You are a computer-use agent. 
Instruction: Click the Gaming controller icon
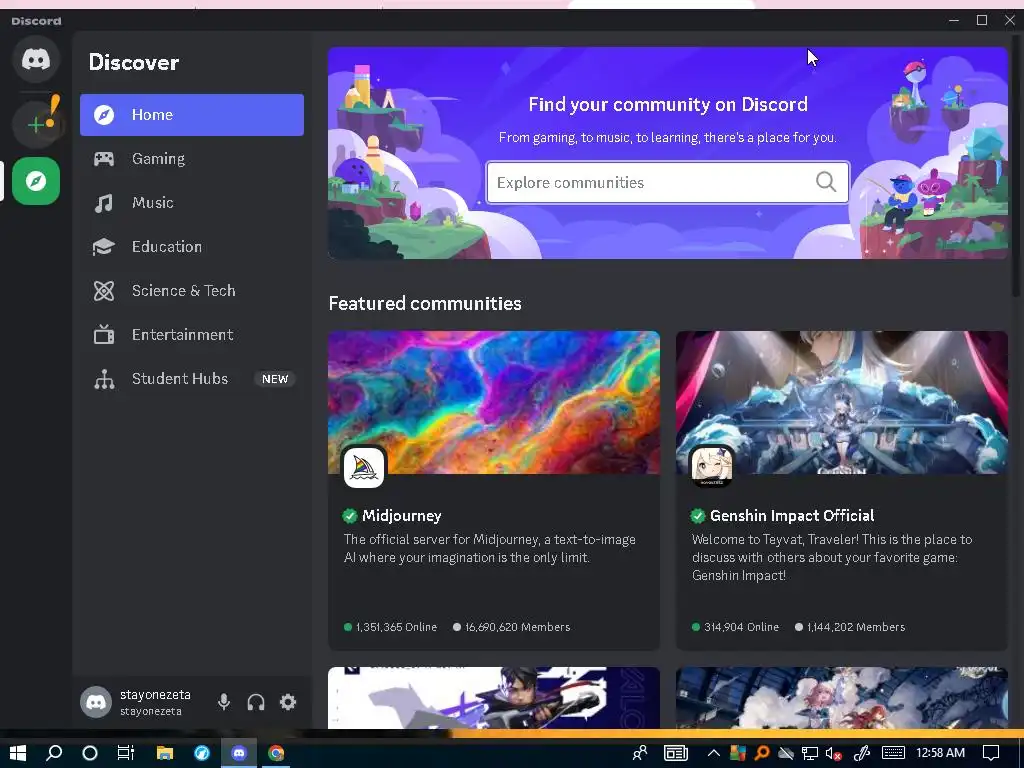tap(104, 159)
